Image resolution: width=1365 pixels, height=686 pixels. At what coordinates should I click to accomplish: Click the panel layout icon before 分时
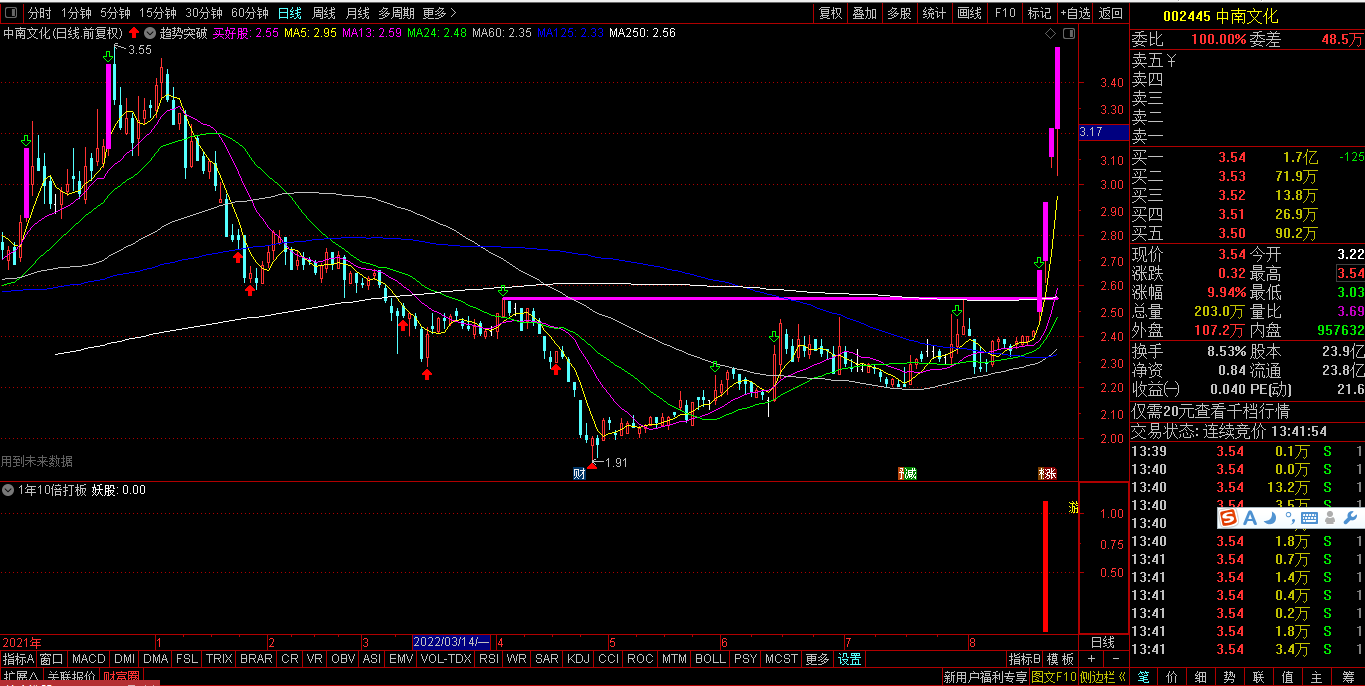[12, 13]
